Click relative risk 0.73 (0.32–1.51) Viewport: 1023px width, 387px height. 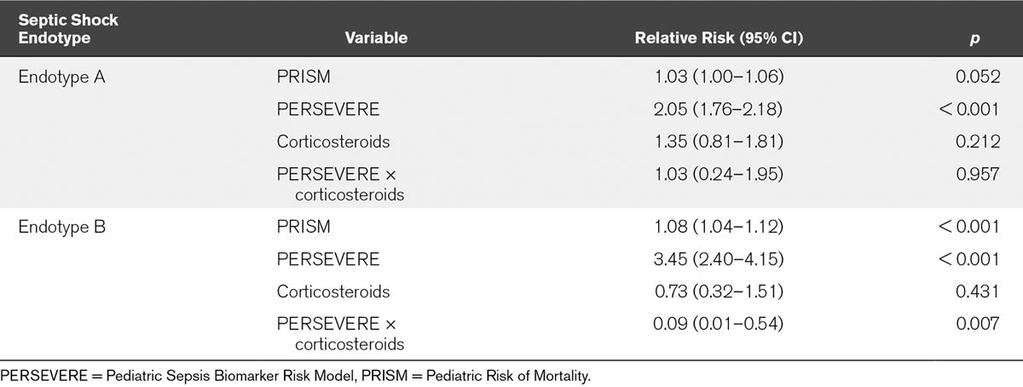click(719, 291)
